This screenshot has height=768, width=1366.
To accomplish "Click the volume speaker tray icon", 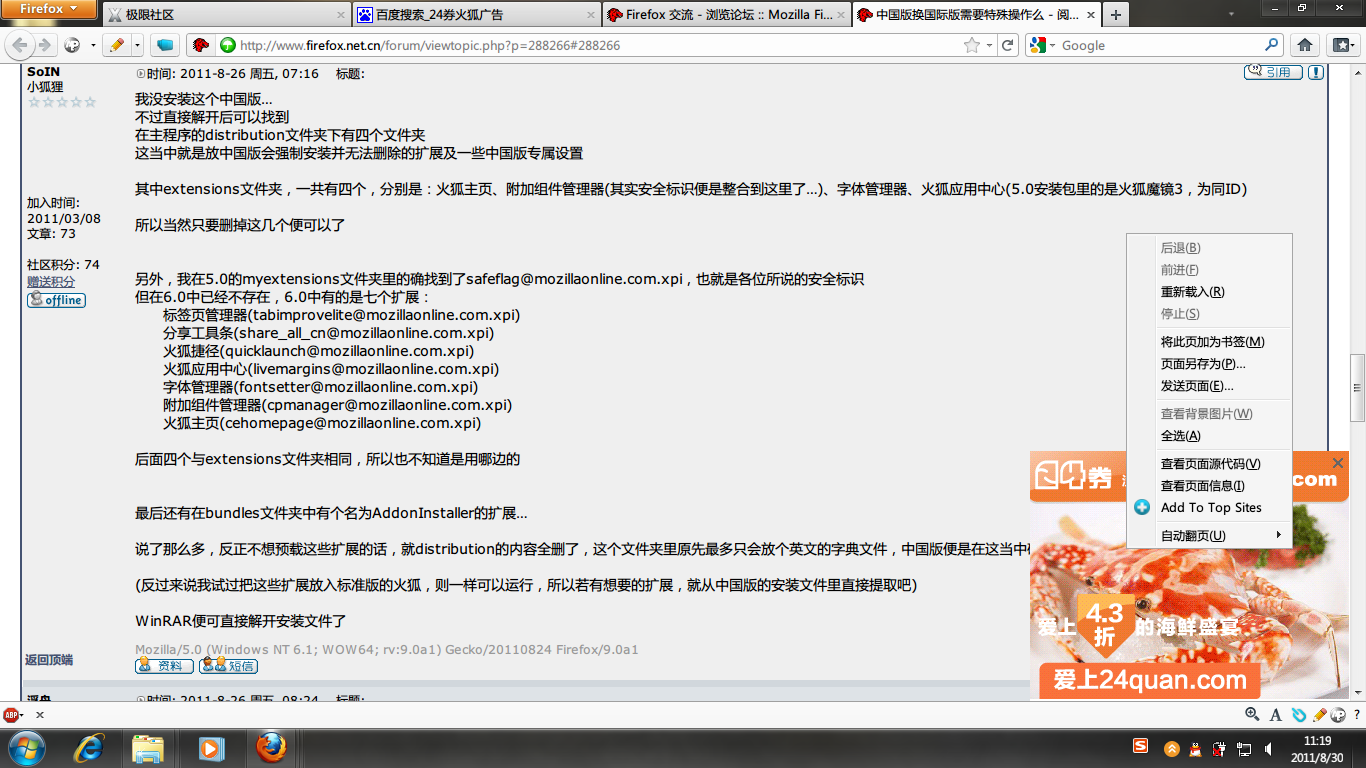I will [x=1268, y=748].
